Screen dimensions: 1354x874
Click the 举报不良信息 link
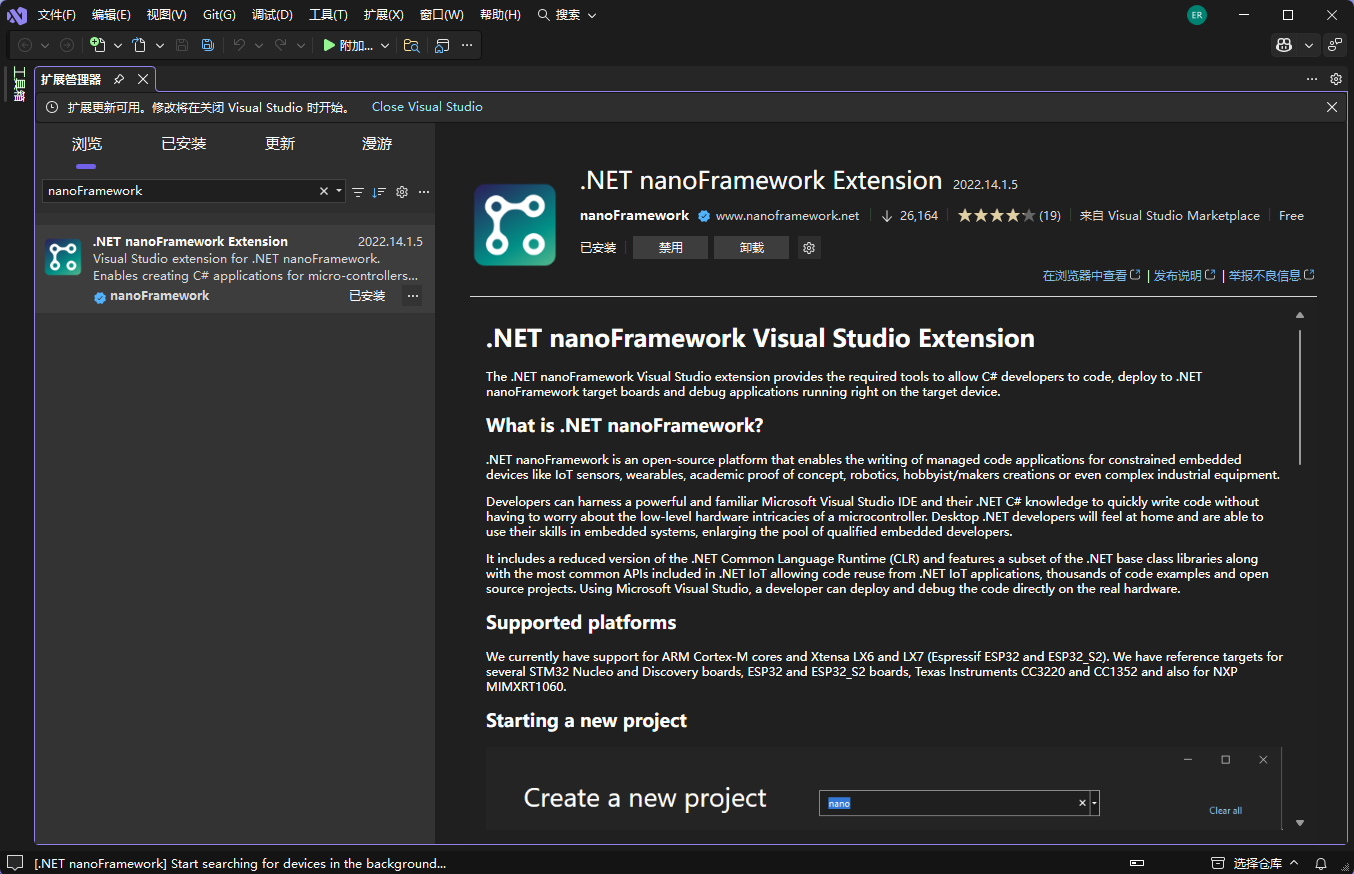tap(1272, 276)
